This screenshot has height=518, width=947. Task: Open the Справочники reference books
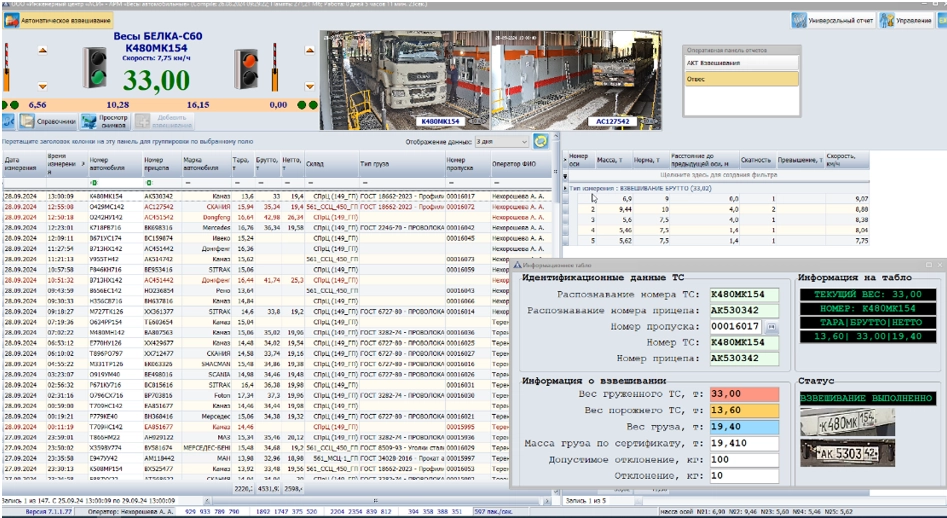coord(48,121)
